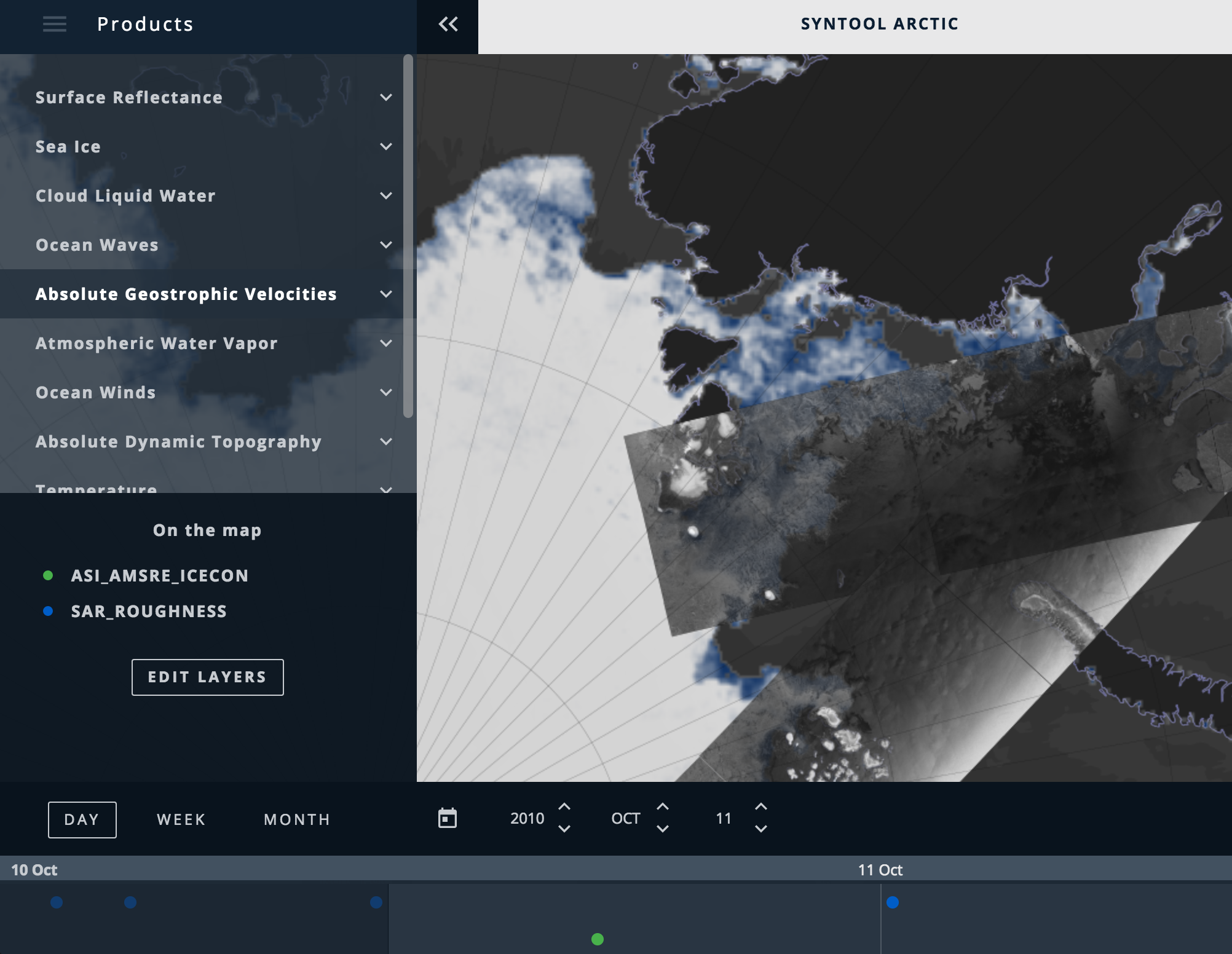Click blue marker after 11 Oct

(x=893, y=902)
